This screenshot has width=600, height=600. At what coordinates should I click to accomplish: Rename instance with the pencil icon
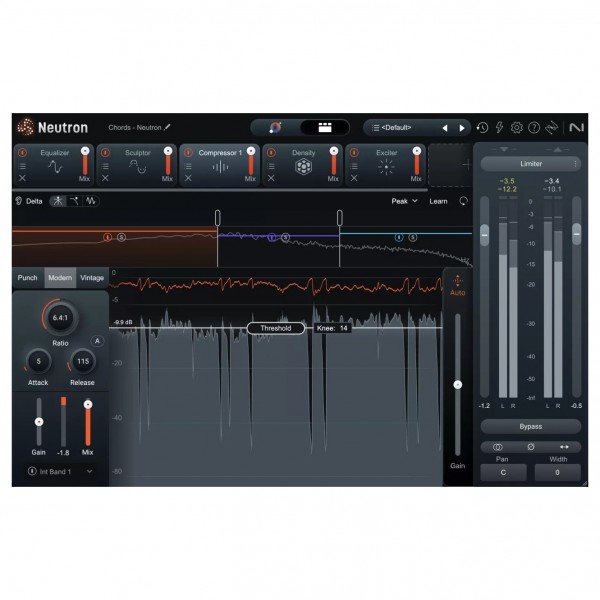[x=167, y=127]
